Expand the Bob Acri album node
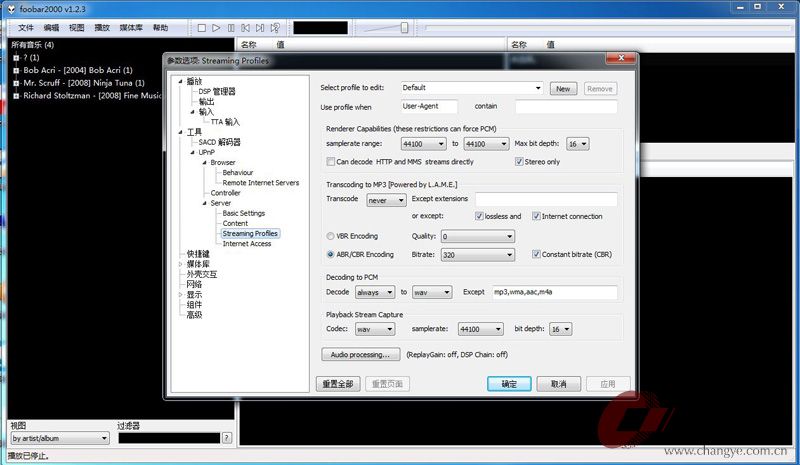This screenshot has width=800, height=465. pyautogui.click(x=16, y=70)
